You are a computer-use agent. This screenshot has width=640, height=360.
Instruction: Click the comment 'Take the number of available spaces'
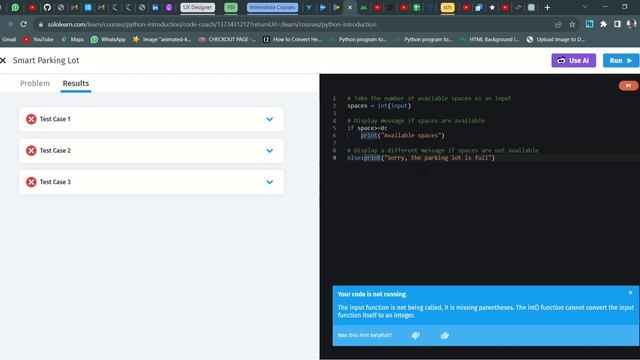point(429,98)
